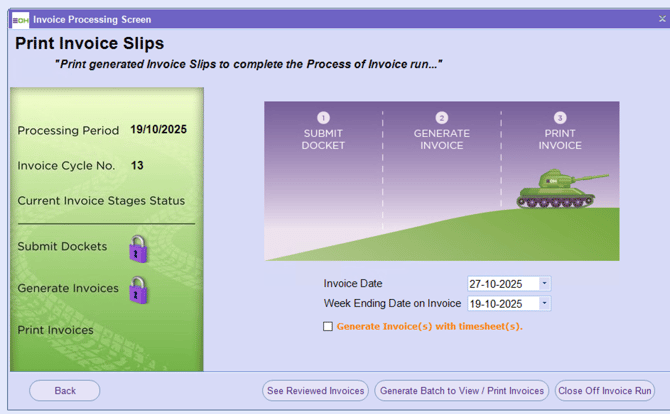Enable Generate Invoice(s) with timesheet(s) checkbox
This screenshot has width=670, height=414.
coord(328,326)
